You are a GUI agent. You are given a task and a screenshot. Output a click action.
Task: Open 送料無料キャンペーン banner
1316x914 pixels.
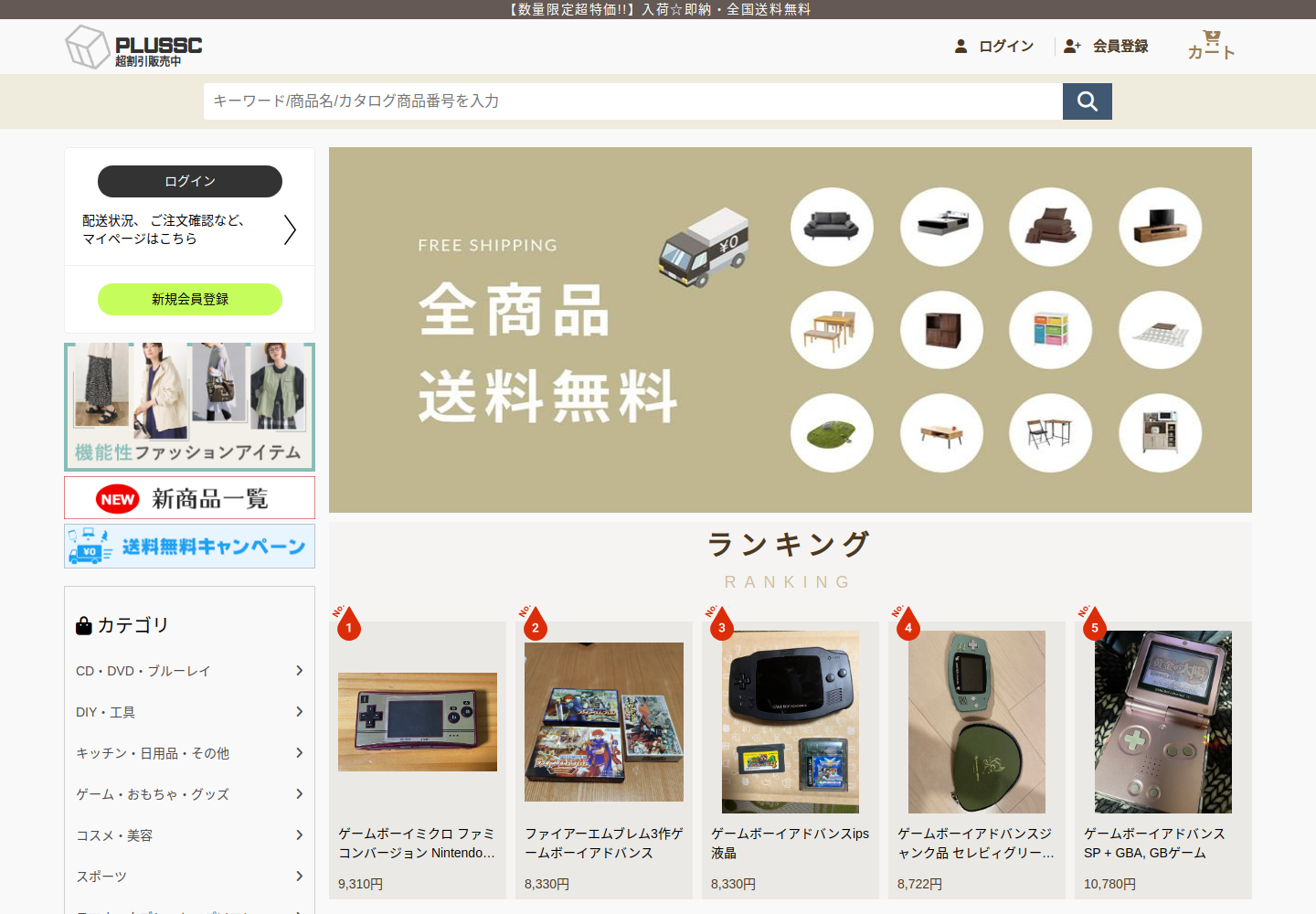coord(189,546)
